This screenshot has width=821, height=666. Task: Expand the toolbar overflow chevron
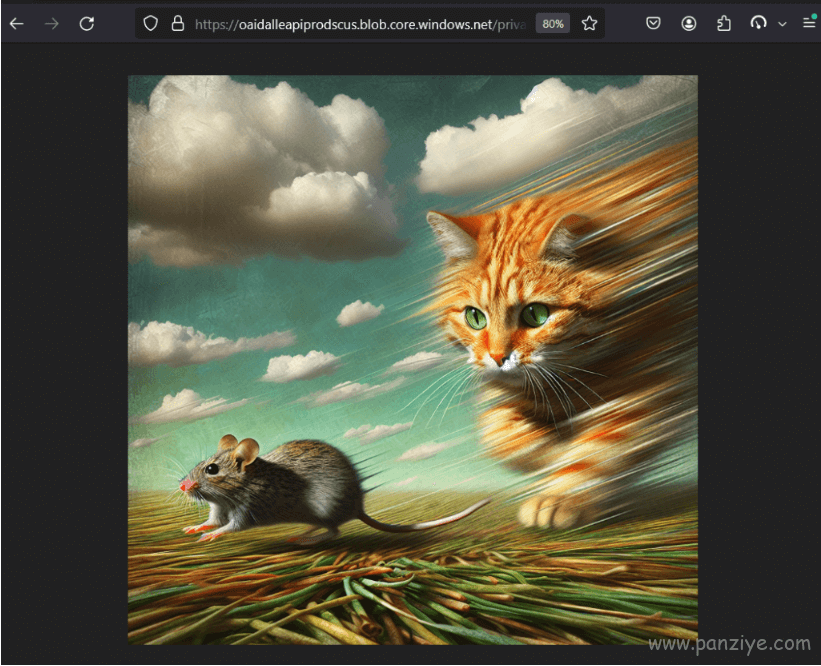click(782, 24)
